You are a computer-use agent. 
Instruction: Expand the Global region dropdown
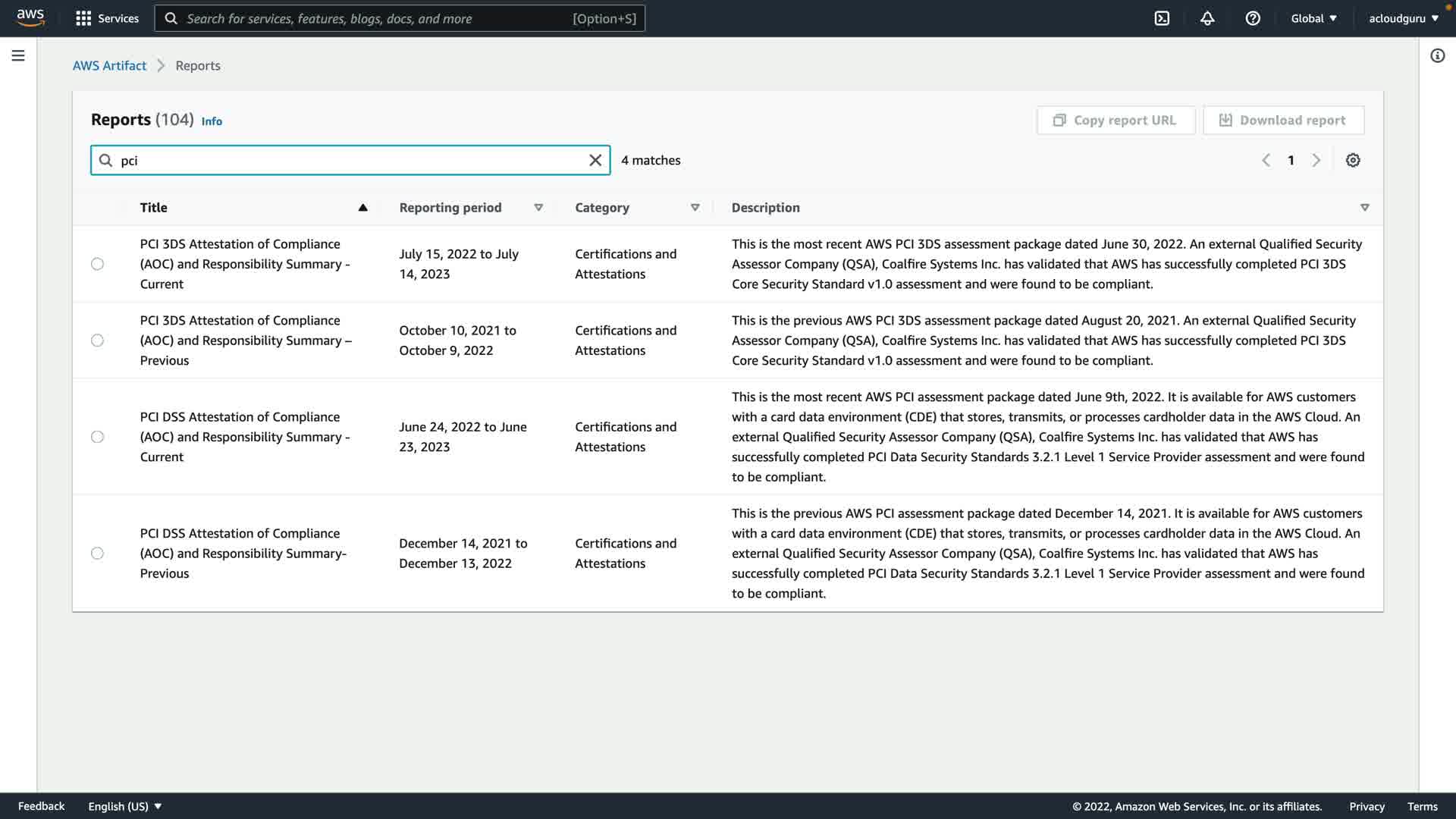(x=1313, y=18)
